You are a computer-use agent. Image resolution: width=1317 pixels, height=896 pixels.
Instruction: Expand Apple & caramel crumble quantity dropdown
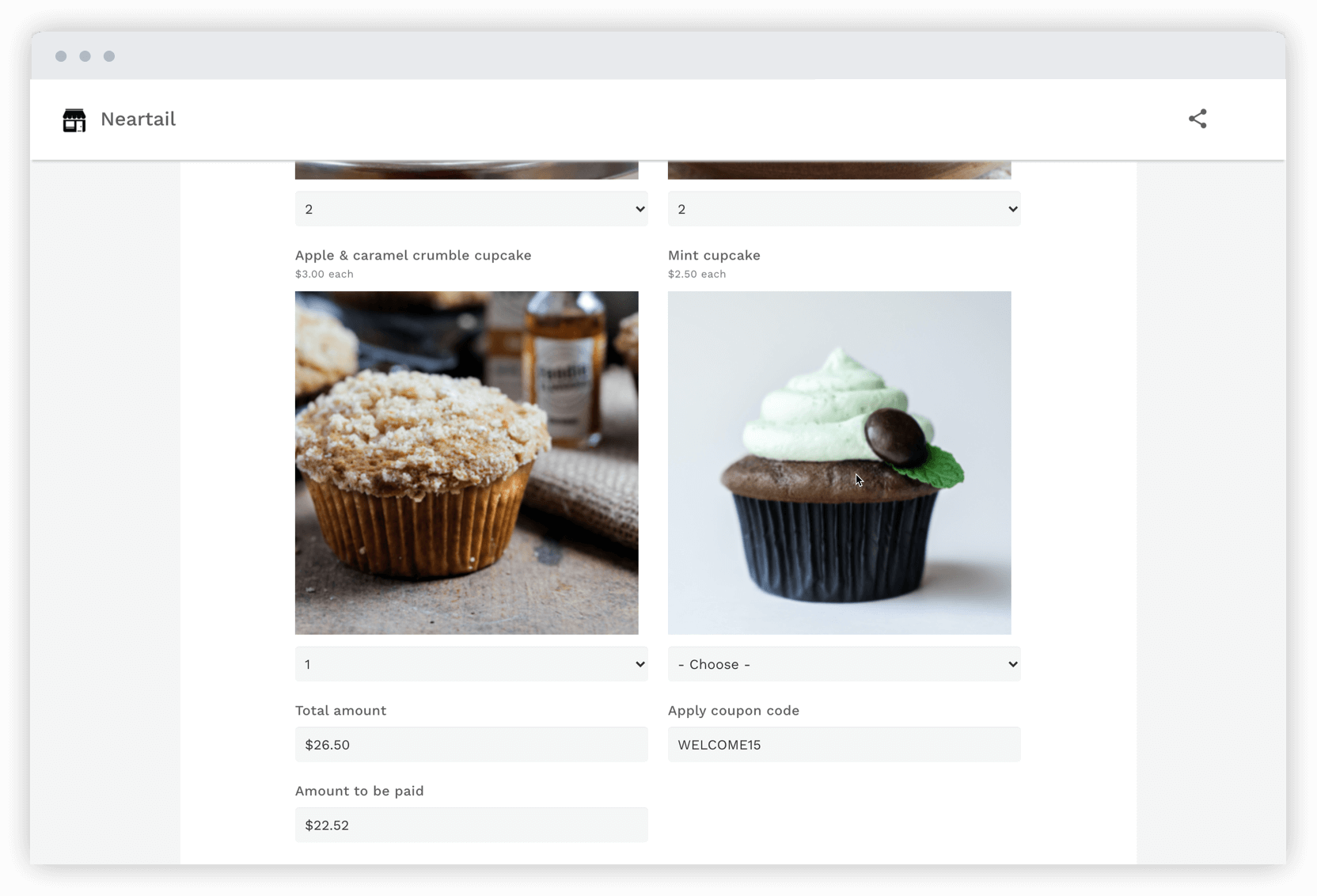click(471, 664)
